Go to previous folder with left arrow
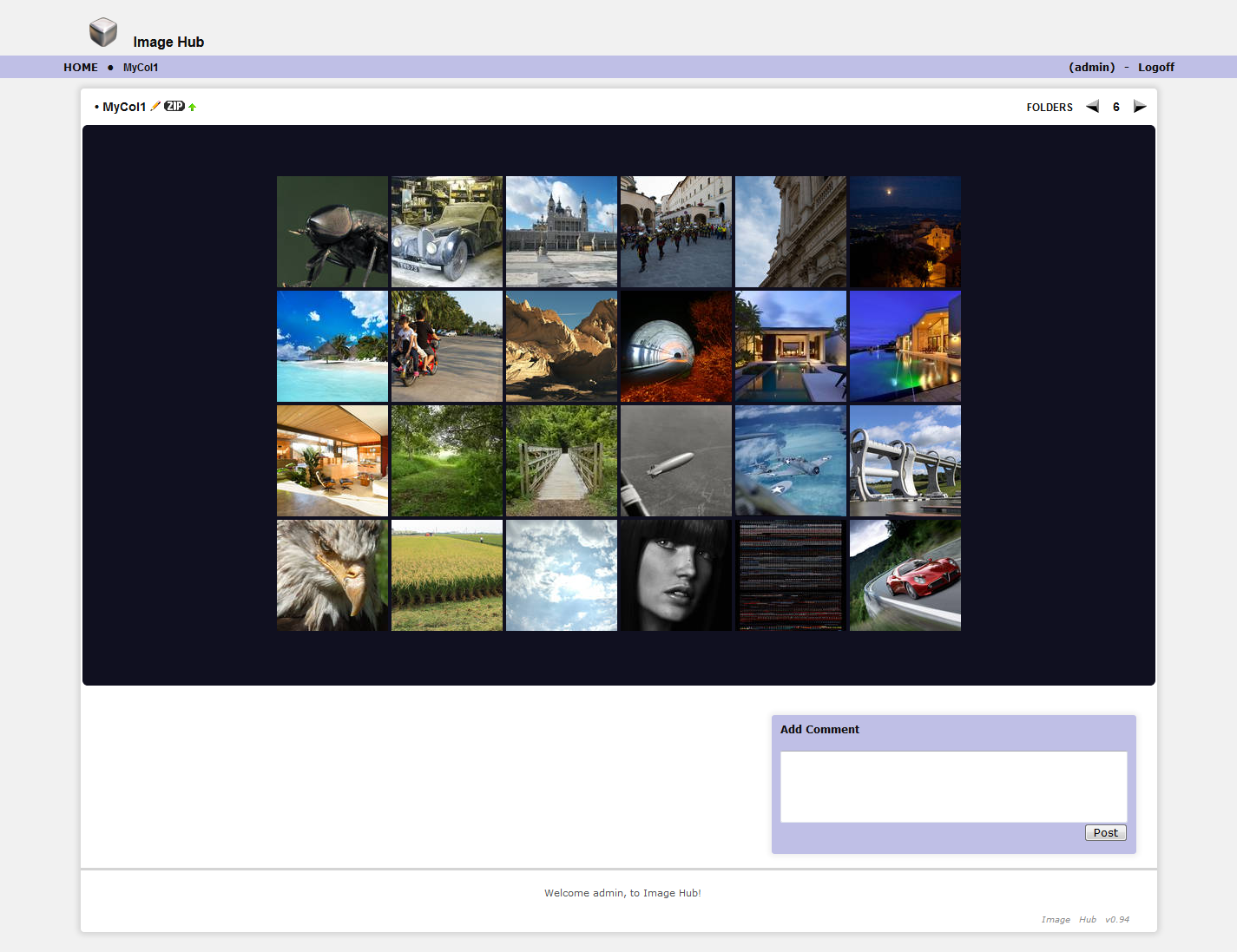The height and width of the screenshot is (952, 1237). (x=1092, y=107)
